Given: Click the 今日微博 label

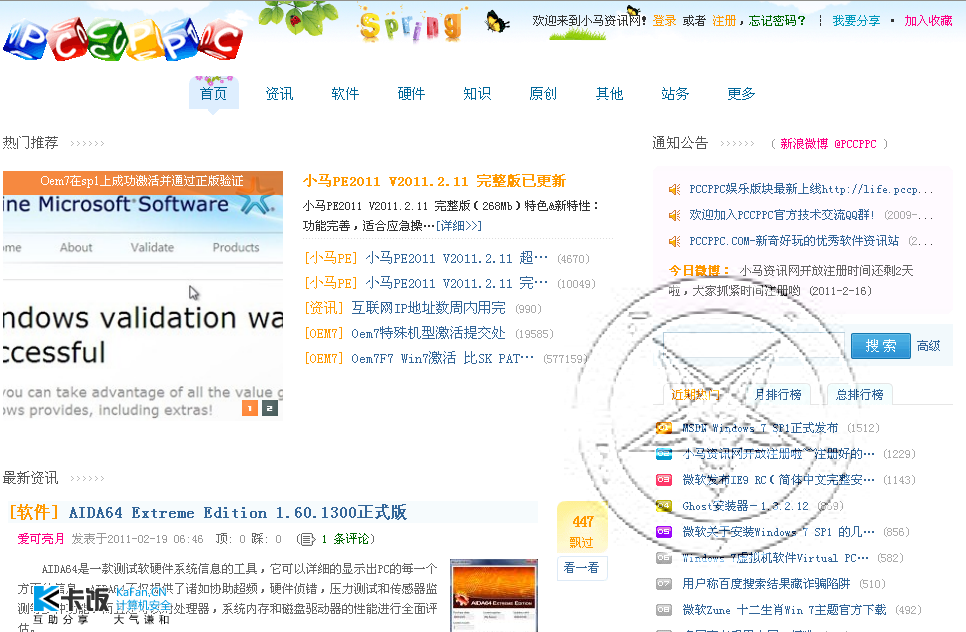Looking at the screenshot, I should click(699, 270).
